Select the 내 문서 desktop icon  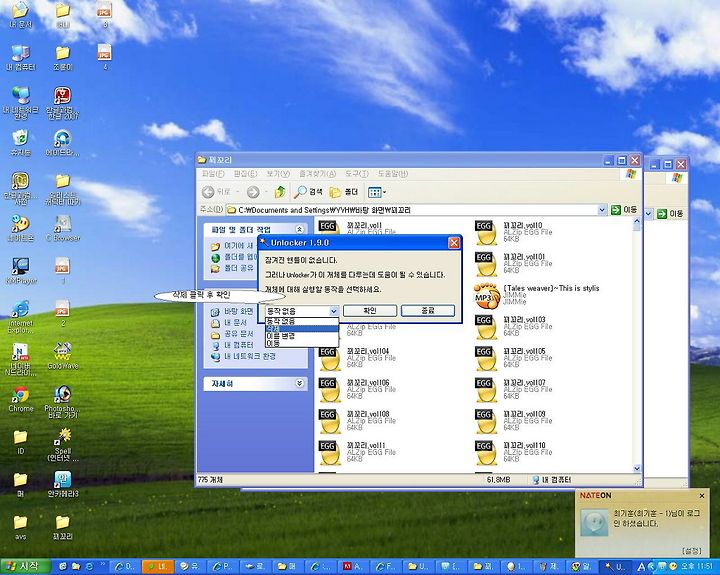click(20, 15)
